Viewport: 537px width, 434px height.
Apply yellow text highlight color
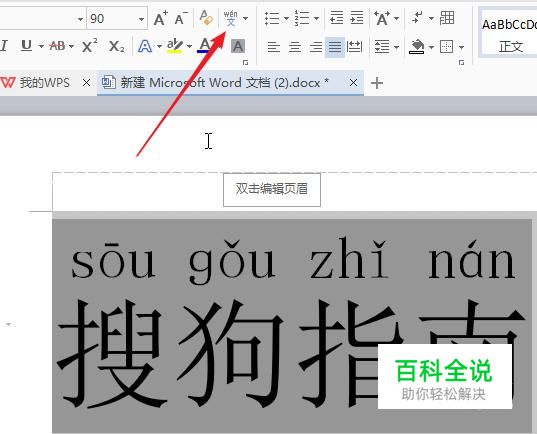pos(175,46)
